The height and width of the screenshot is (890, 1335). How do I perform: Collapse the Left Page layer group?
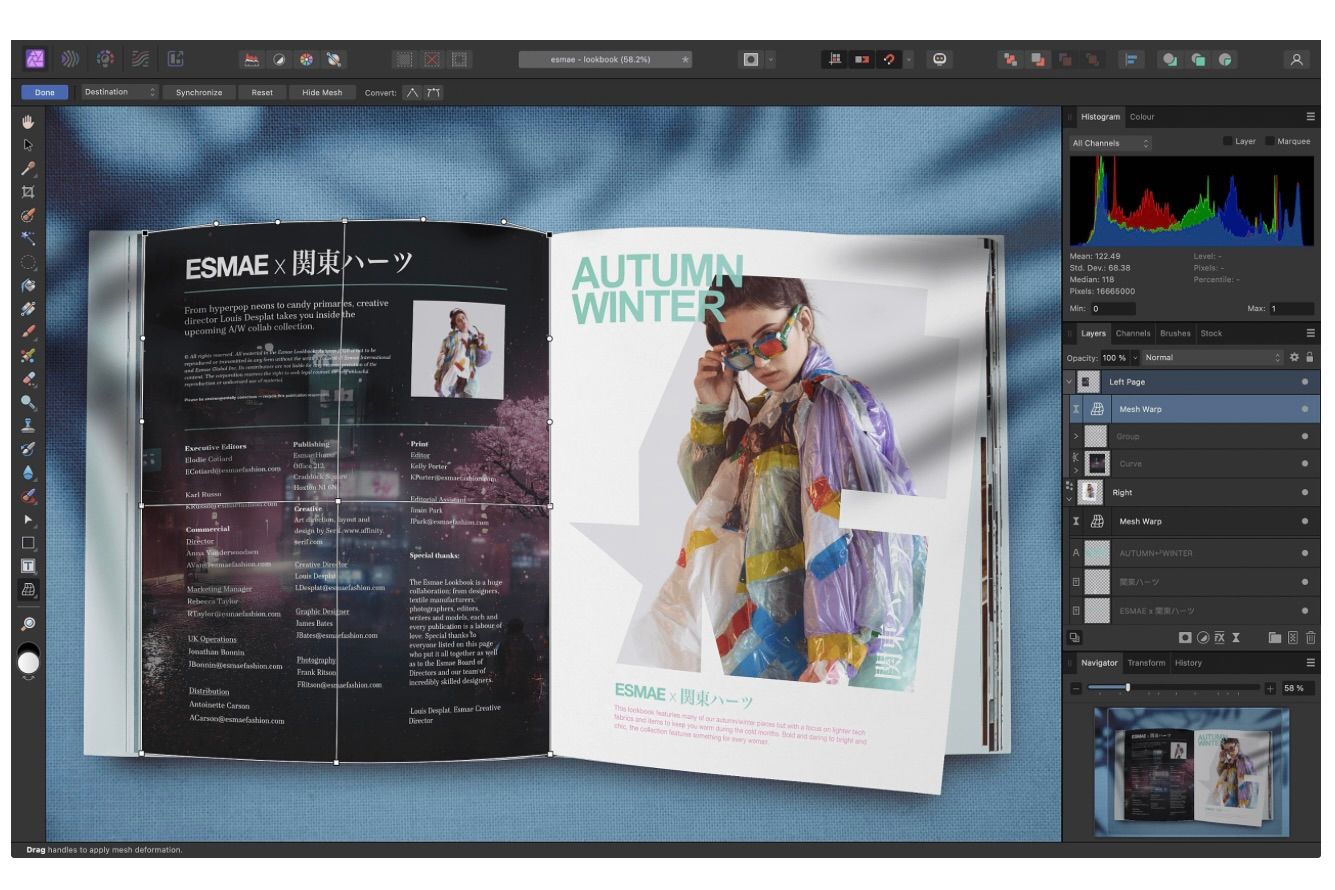pyautogui.click(x=1069, y=381)
